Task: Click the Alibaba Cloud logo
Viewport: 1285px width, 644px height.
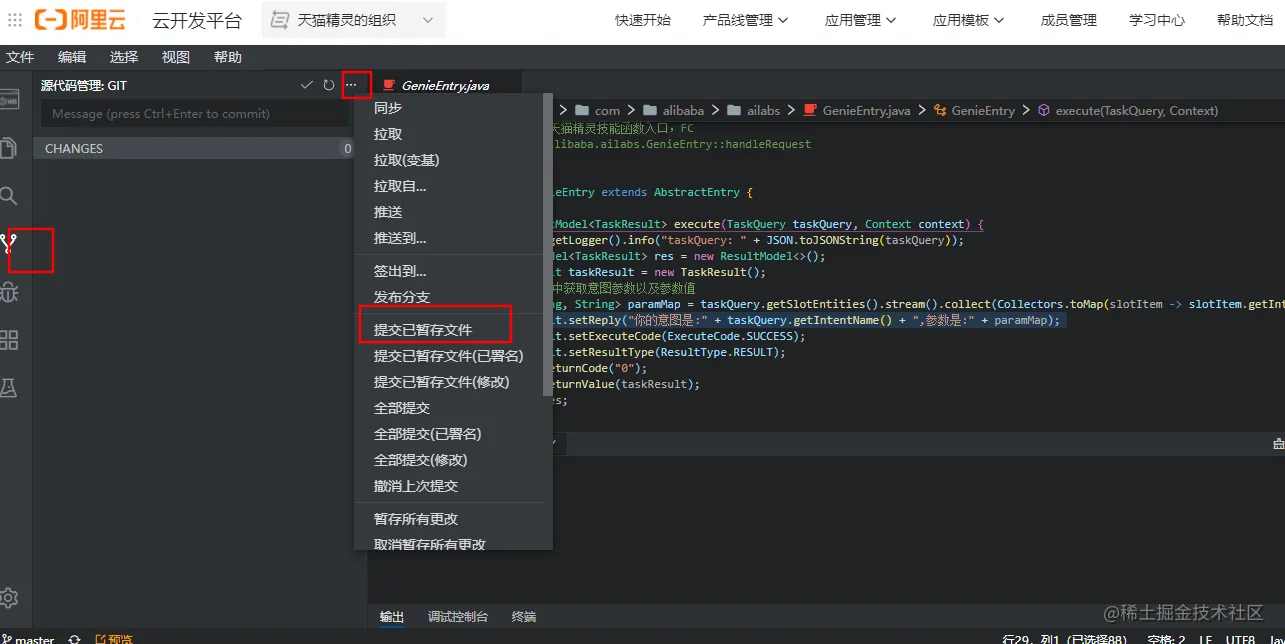Action: (80, 20)
